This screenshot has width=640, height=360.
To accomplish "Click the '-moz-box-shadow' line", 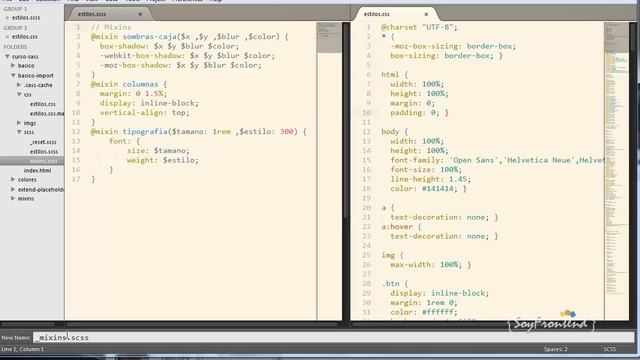I will [x=180, y=65].
